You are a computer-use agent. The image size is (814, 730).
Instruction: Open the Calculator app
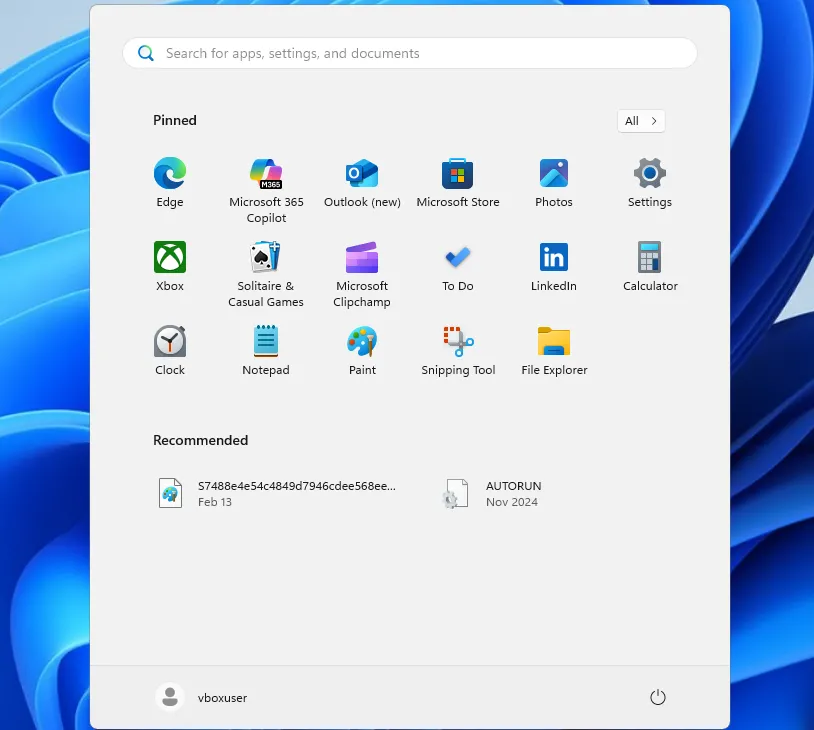click(x=650, y=266)
